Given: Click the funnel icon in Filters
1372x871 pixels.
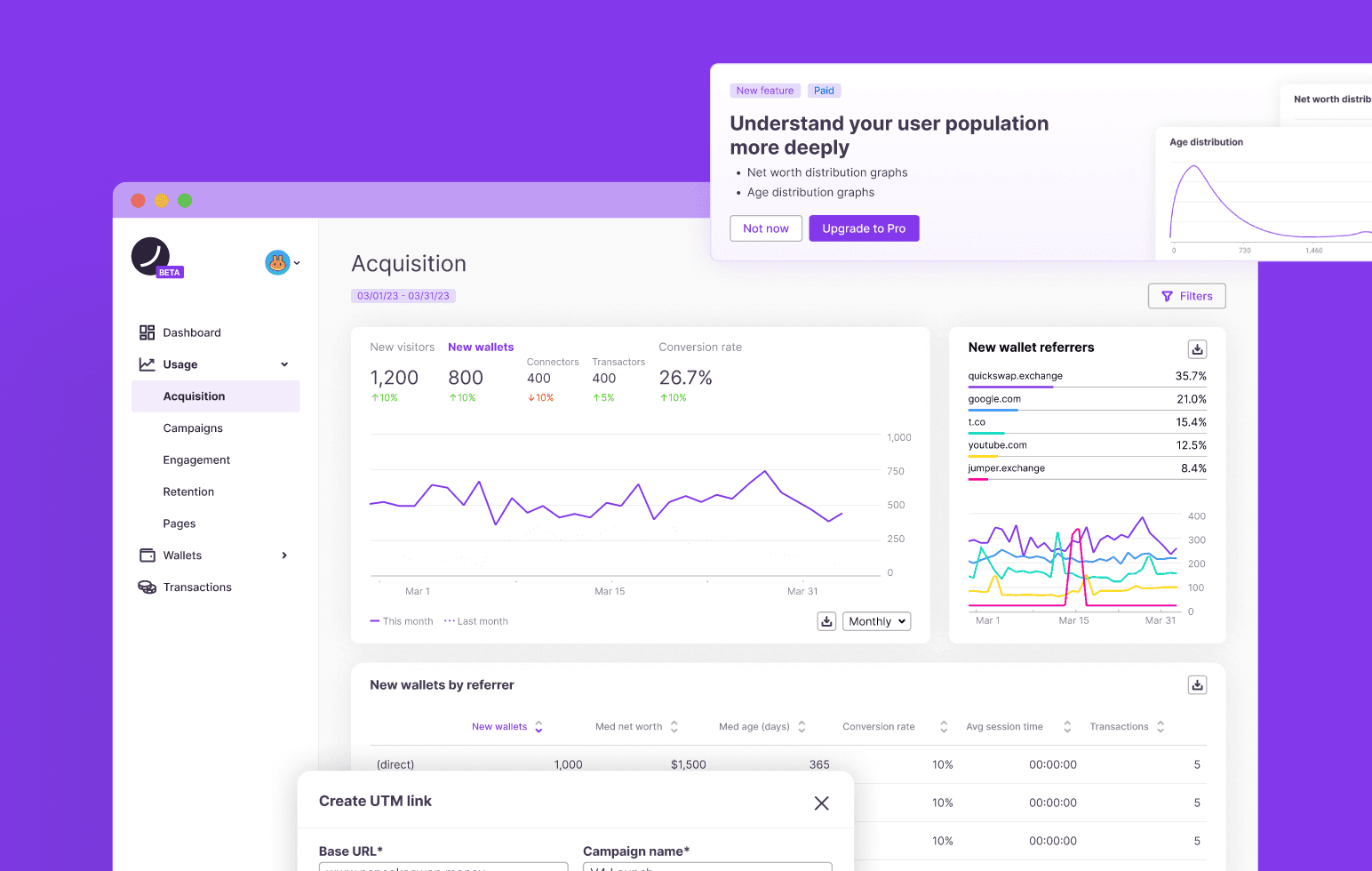Looking at the screenshot, I should 1167,297.
